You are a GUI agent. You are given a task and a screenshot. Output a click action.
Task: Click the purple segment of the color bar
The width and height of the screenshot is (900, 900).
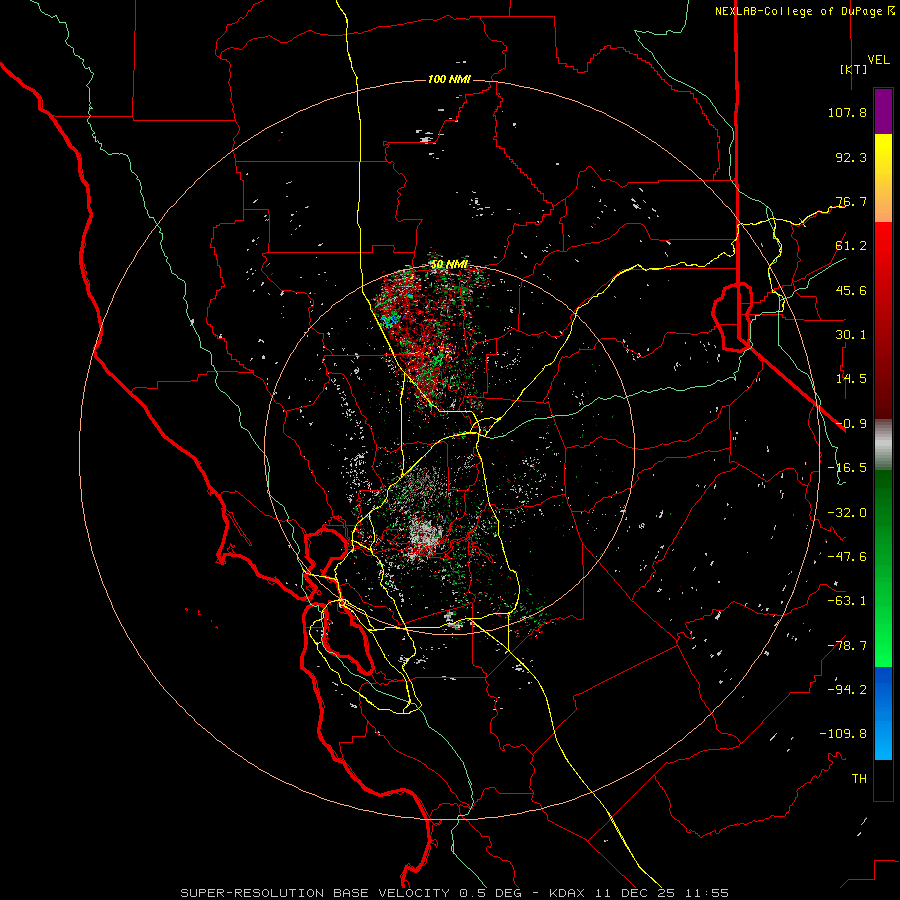[x=883, y=112]
